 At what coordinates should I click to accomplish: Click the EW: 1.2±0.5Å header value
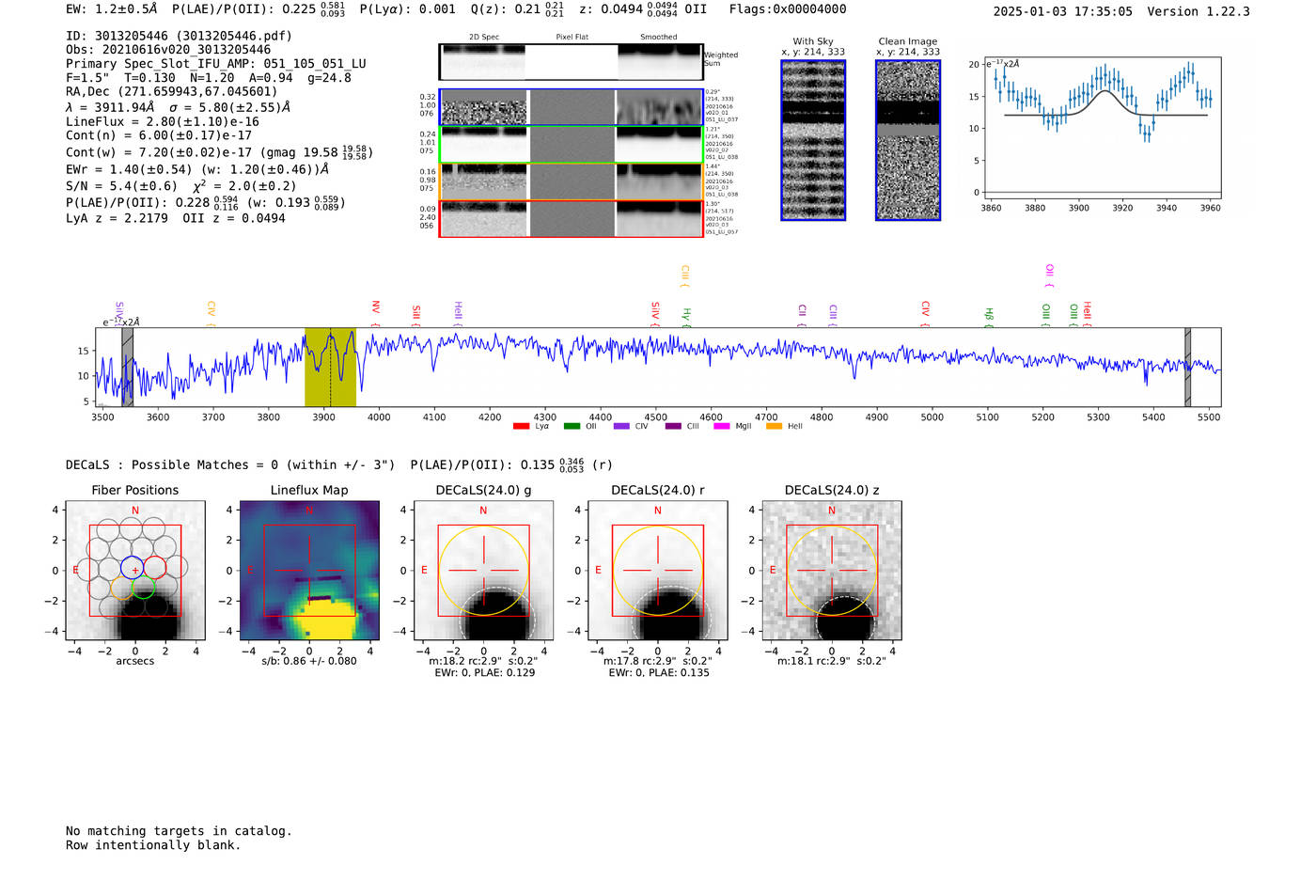[x=112, y=9]
